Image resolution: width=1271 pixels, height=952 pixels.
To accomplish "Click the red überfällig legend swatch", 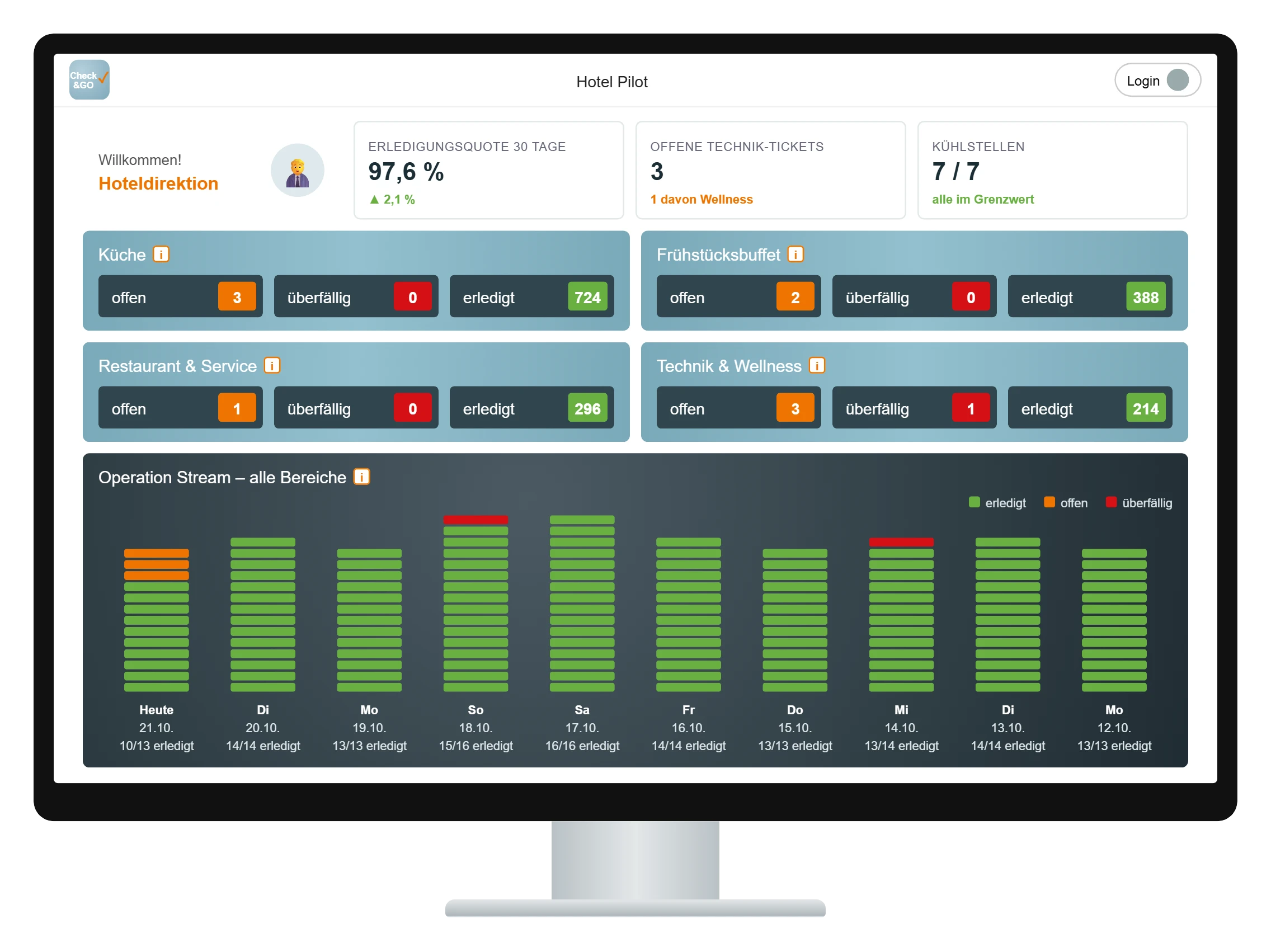I will (x=1111, y=502).
